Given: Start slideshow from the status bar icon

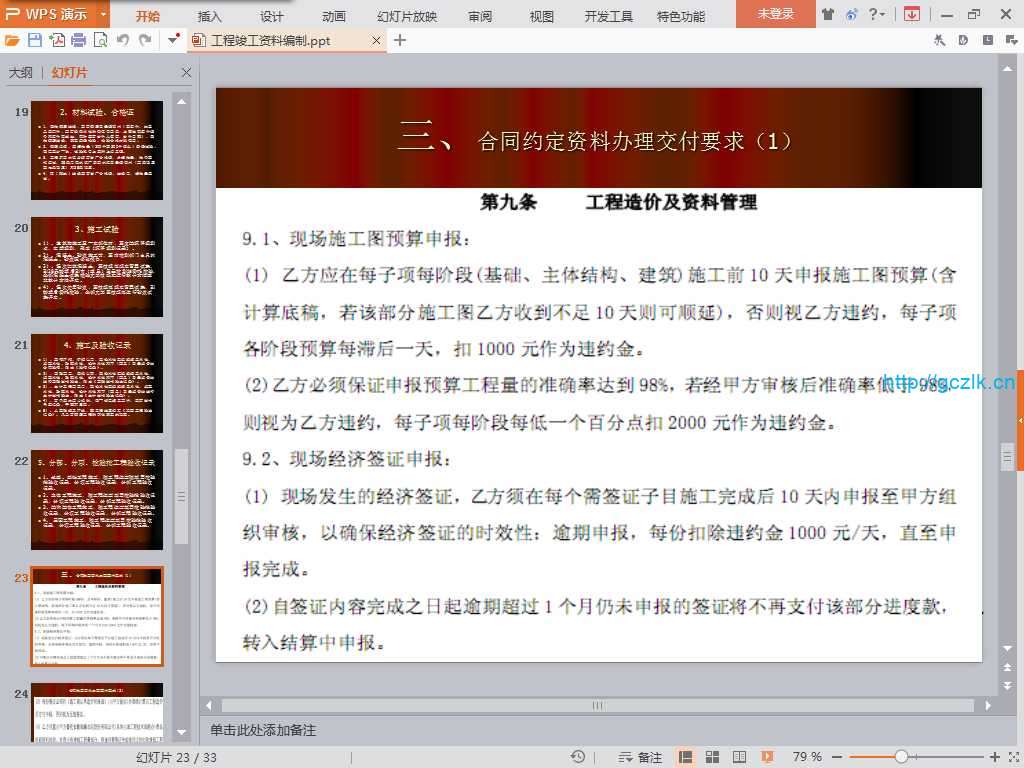Looking at the screenshot, I should (x=767, y=757).
